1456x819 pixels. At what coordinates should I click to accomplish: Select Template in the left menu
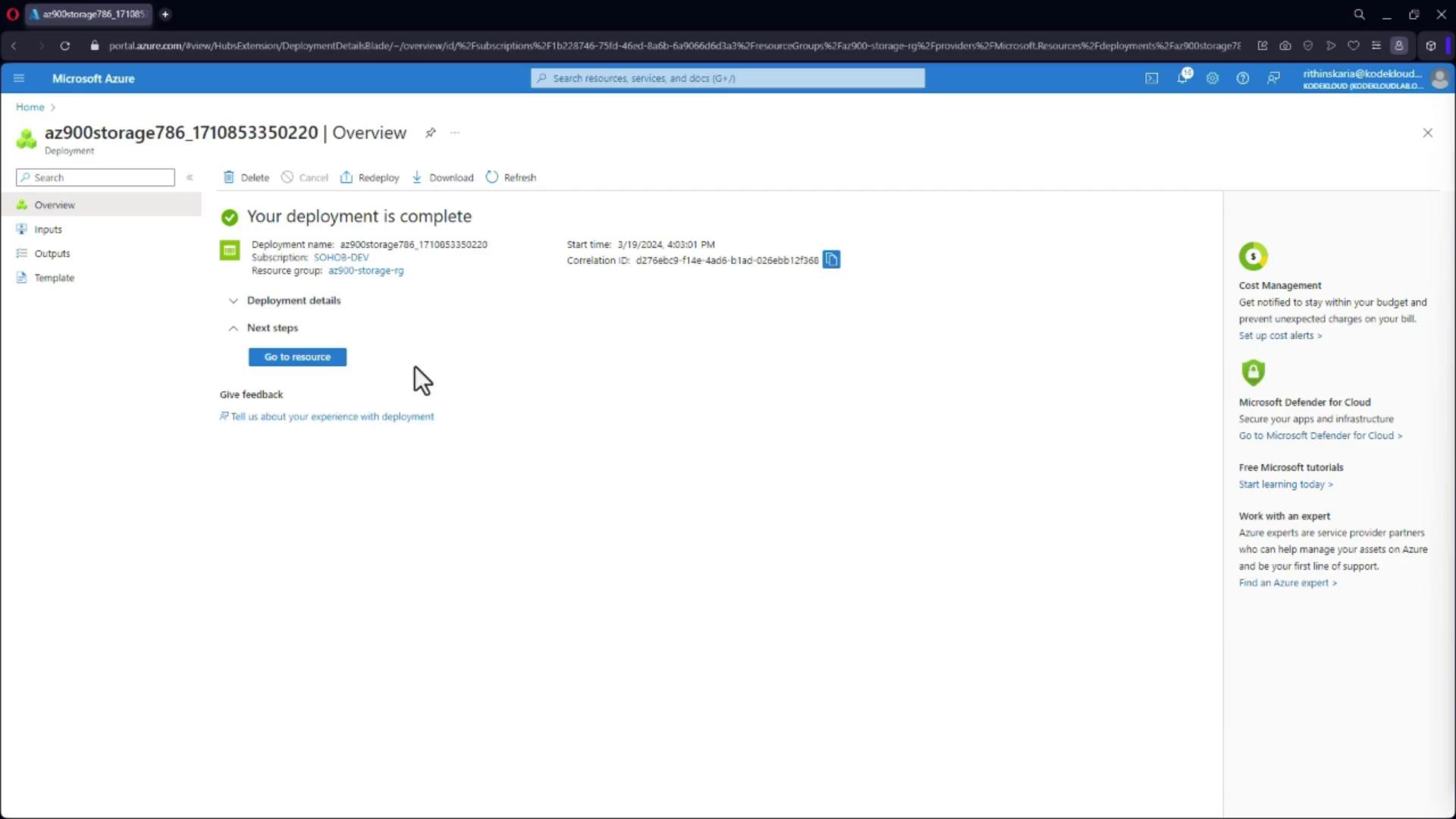(54, 278)
